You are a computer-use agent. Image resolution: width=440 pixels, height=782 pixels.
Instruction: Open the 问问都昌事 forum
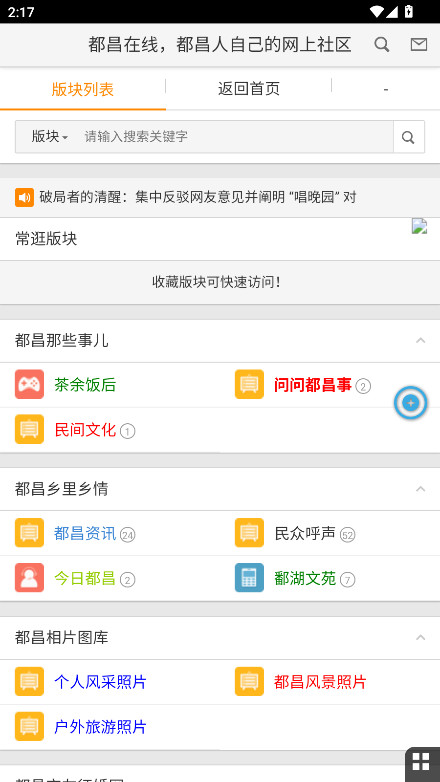(x=313, y=385)
